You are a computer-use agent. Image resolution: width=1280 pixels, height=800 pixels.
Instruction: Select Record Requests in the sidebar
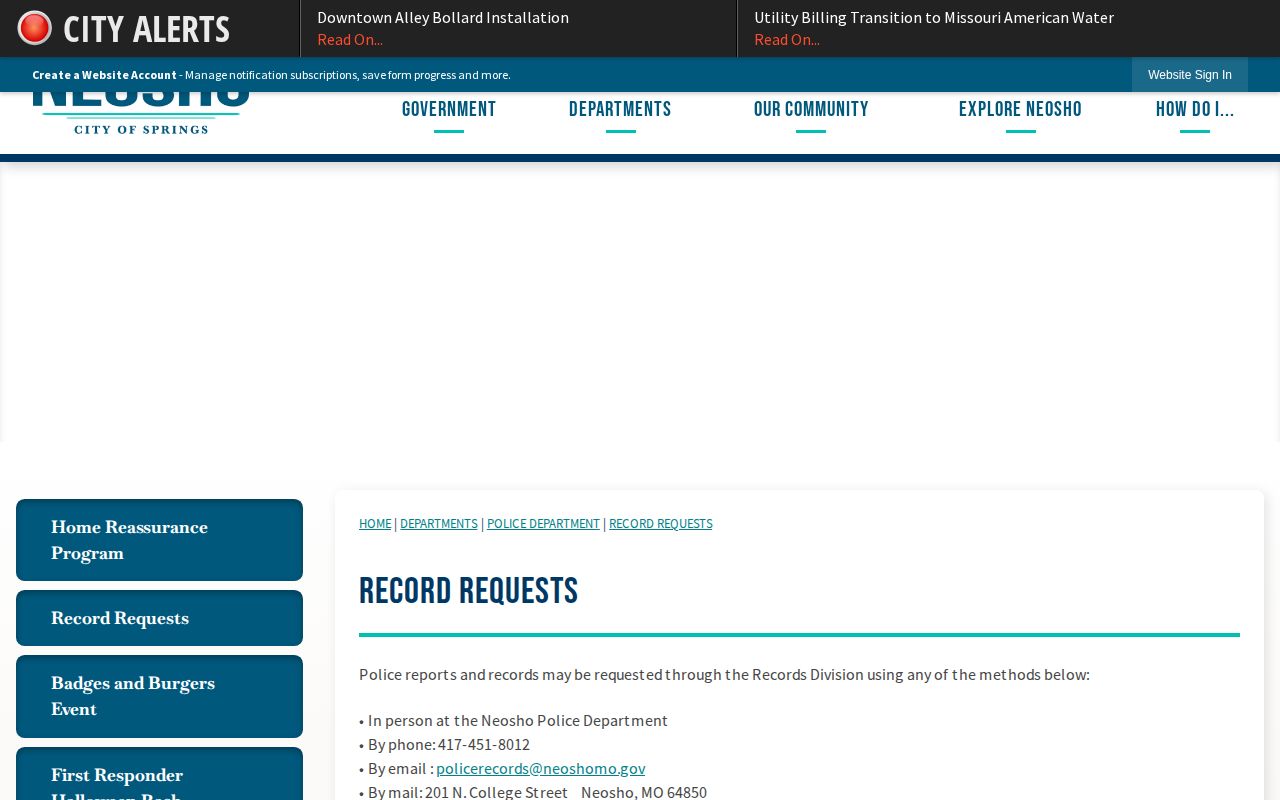tap(159, 618)
